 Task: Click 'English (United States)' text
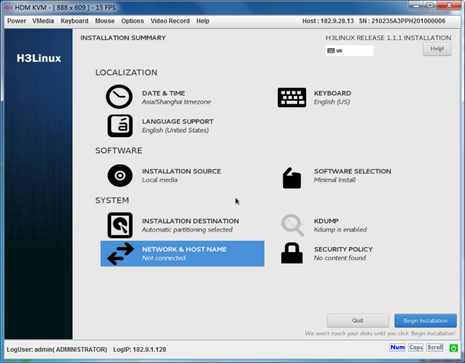[175, 130]
